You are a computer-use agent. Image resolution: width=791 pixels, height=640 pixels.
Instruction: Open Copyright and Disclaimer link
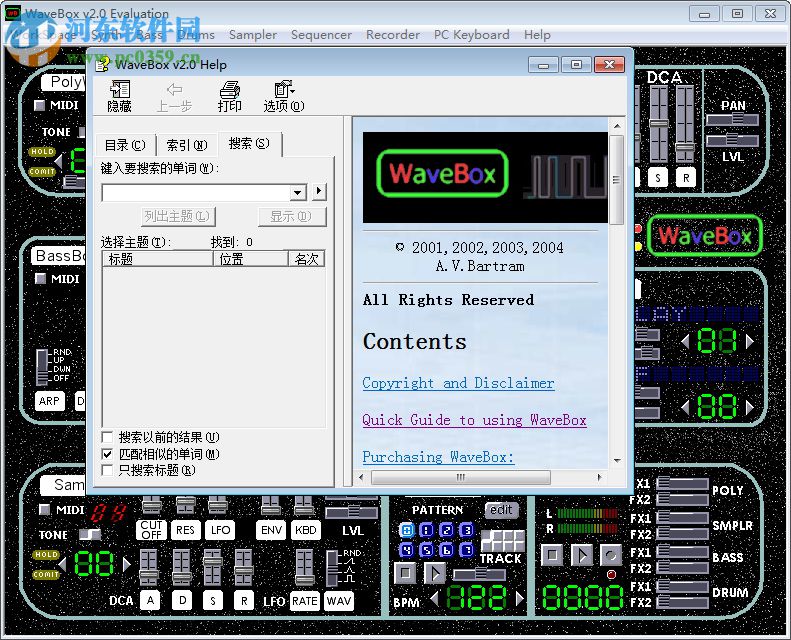click(x=458, y=383)
